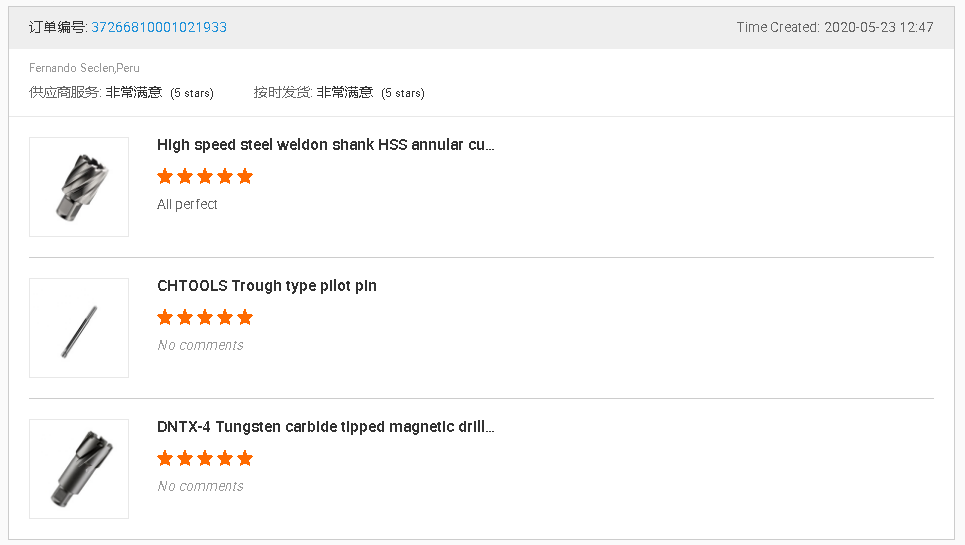965x545 pixels.
Task: Click the third star of pilot pin rating
Action: click(205, 317)
